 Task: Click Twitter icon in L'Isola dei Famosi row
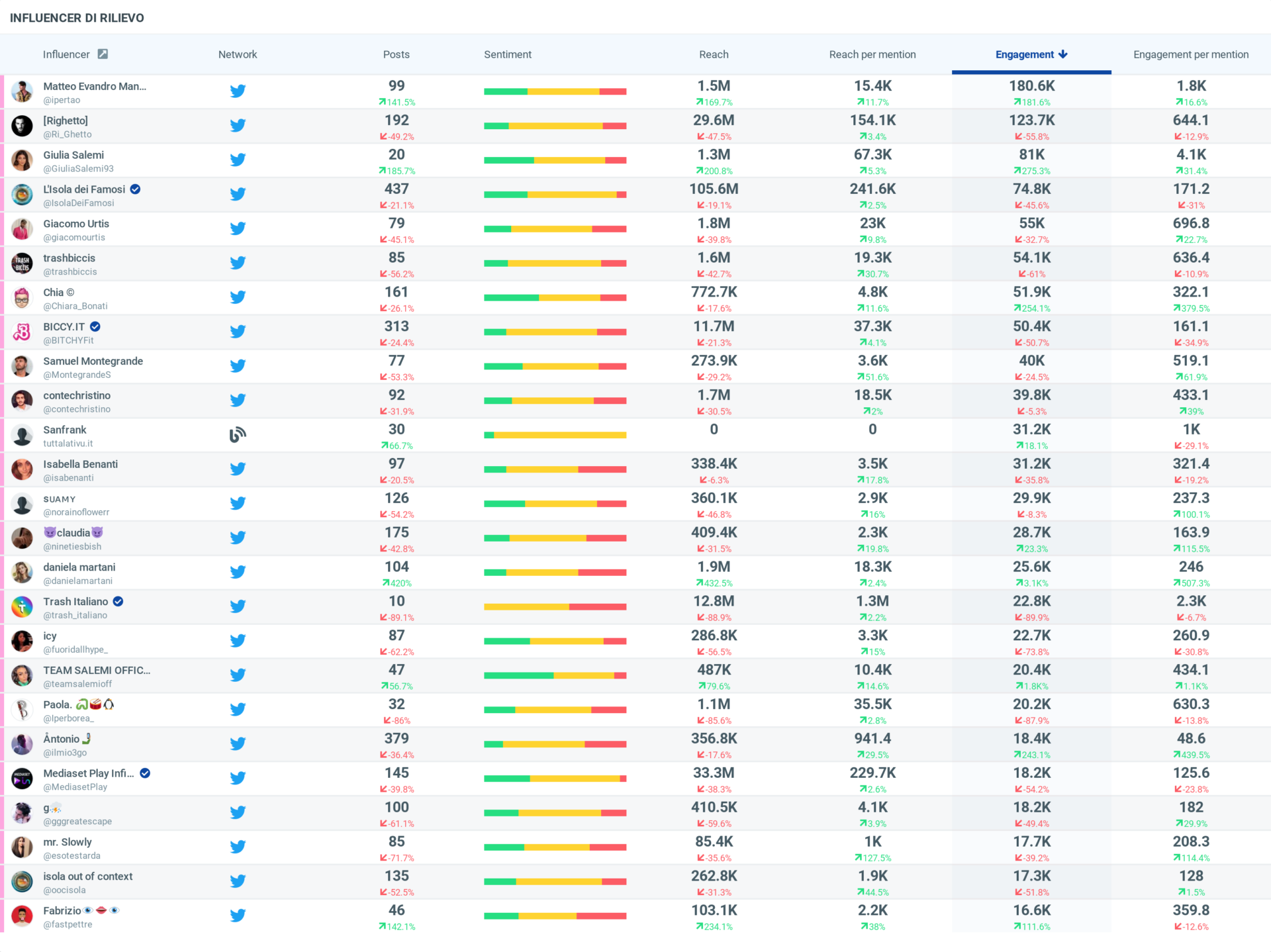(238, 195)
